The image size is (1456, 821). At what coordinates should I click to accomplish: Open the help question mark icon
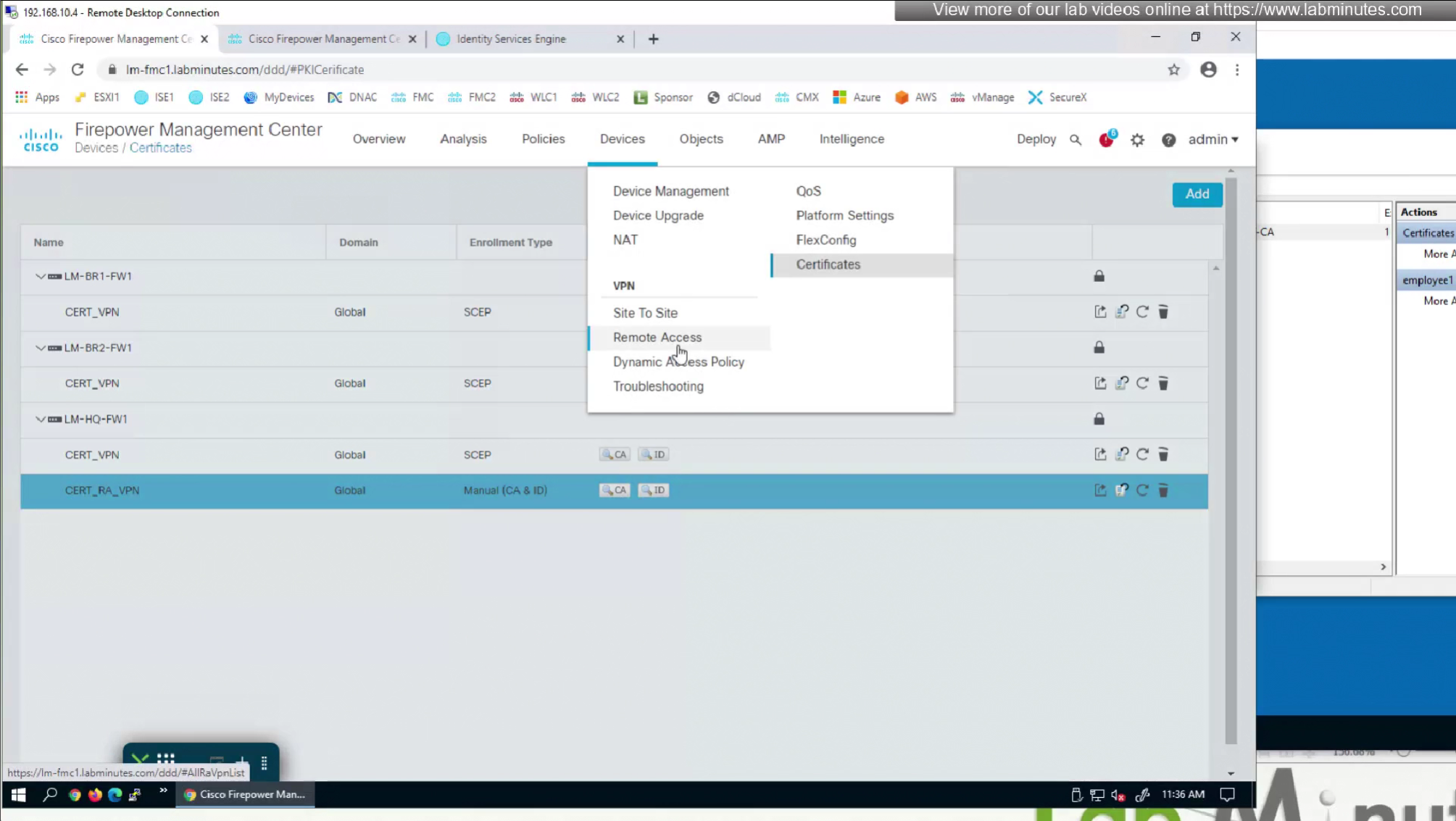1168,140
